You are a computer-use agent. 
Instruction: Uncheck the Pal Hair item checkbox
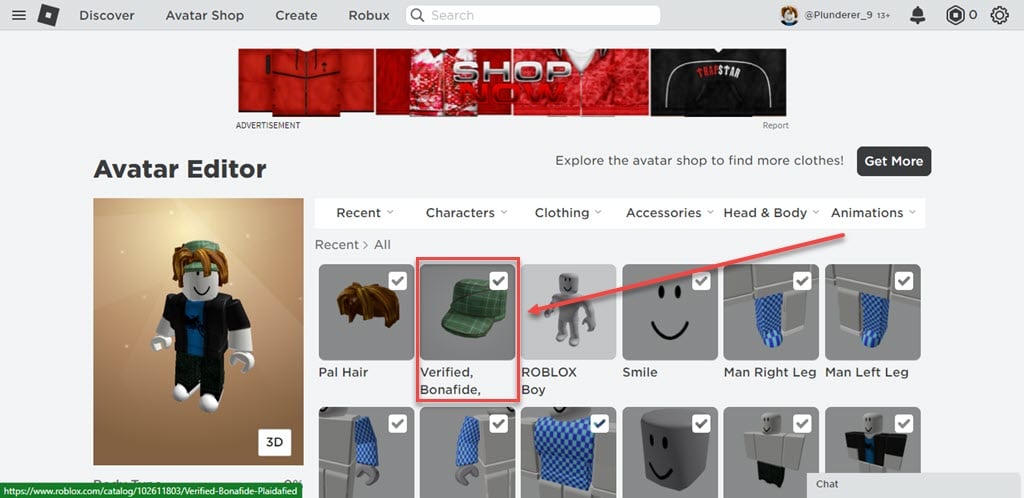coord(397,281)
